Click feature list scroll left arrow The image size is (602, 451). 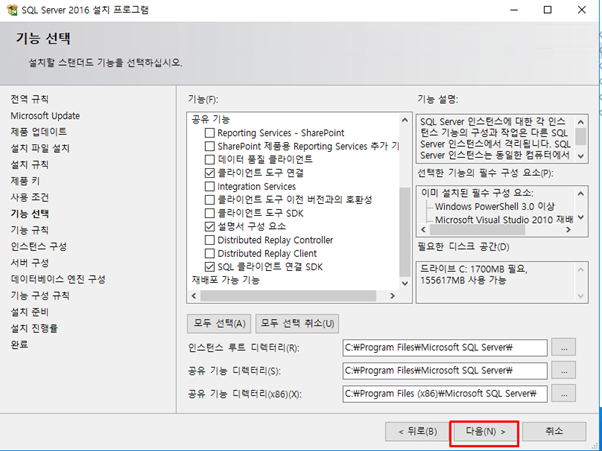tap(194, 296)
